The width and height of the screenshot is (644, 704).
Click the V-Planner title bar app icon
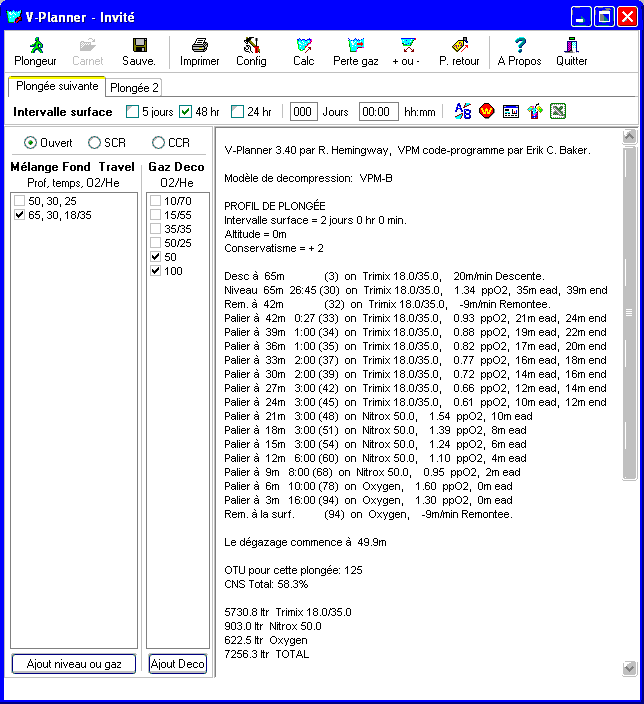(14, 17)
